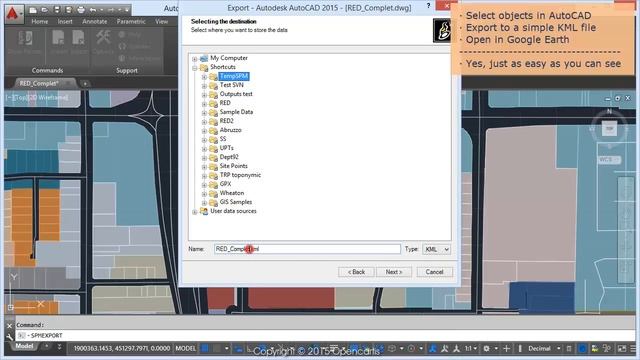Open the View ribbon tab

point(162,22)
